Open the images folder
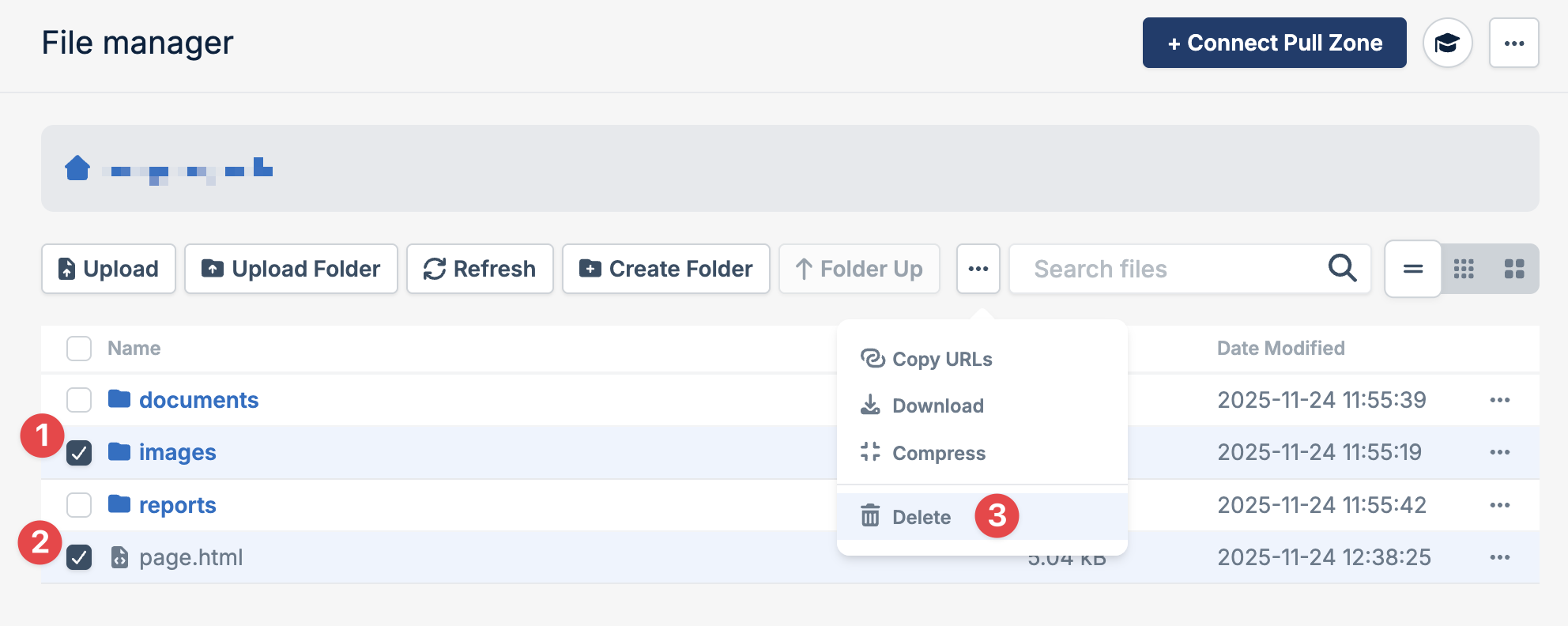This screenshot has width=1568, height=626. (178, 452)
